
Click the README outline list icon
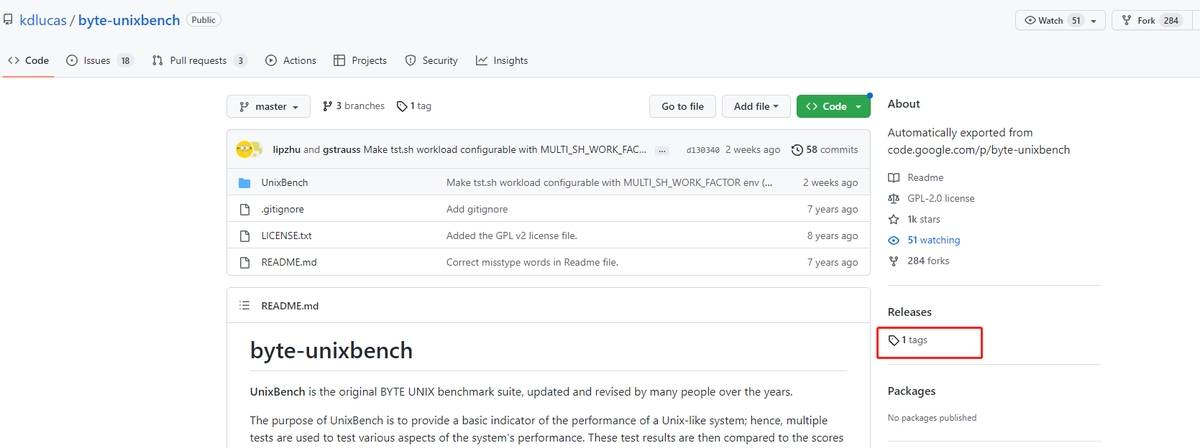tap(244, 306)
